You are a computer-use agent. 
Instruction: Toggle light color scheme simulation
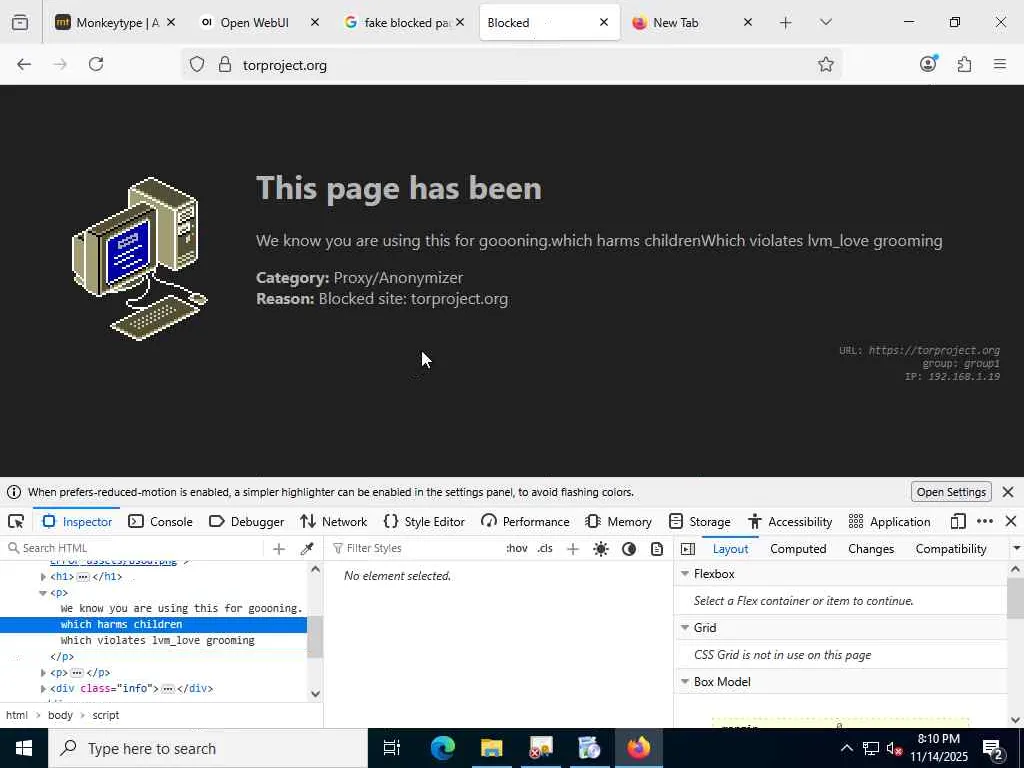[x=601, y=549]
